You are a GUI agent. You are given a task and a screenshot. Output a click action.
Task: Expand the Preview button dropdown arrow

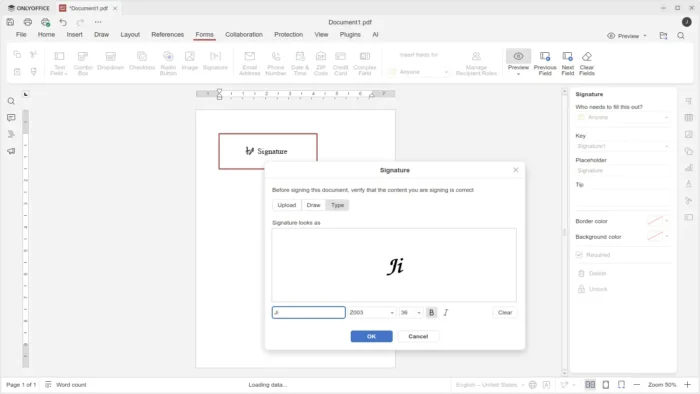tap(518, 74)
